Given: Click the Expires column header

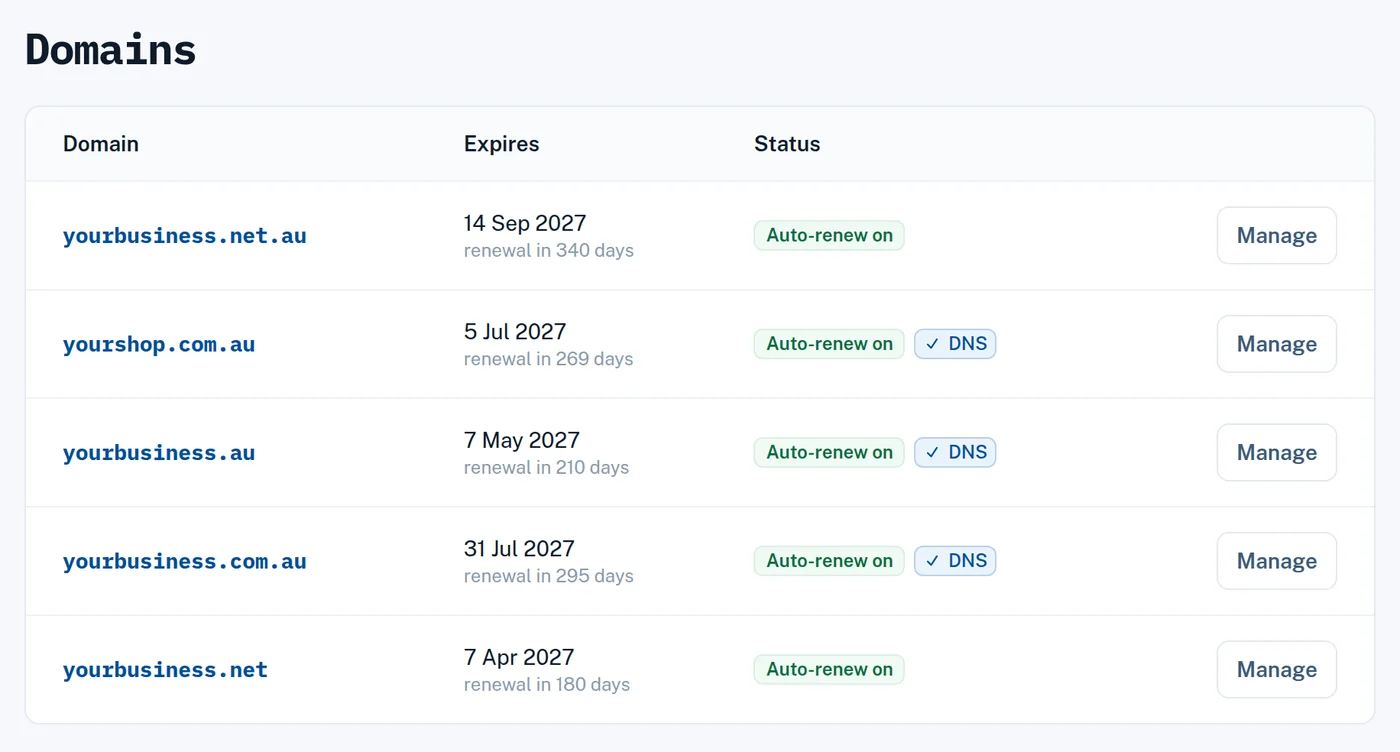Looking at the screenshot, I should pos(501,144).
